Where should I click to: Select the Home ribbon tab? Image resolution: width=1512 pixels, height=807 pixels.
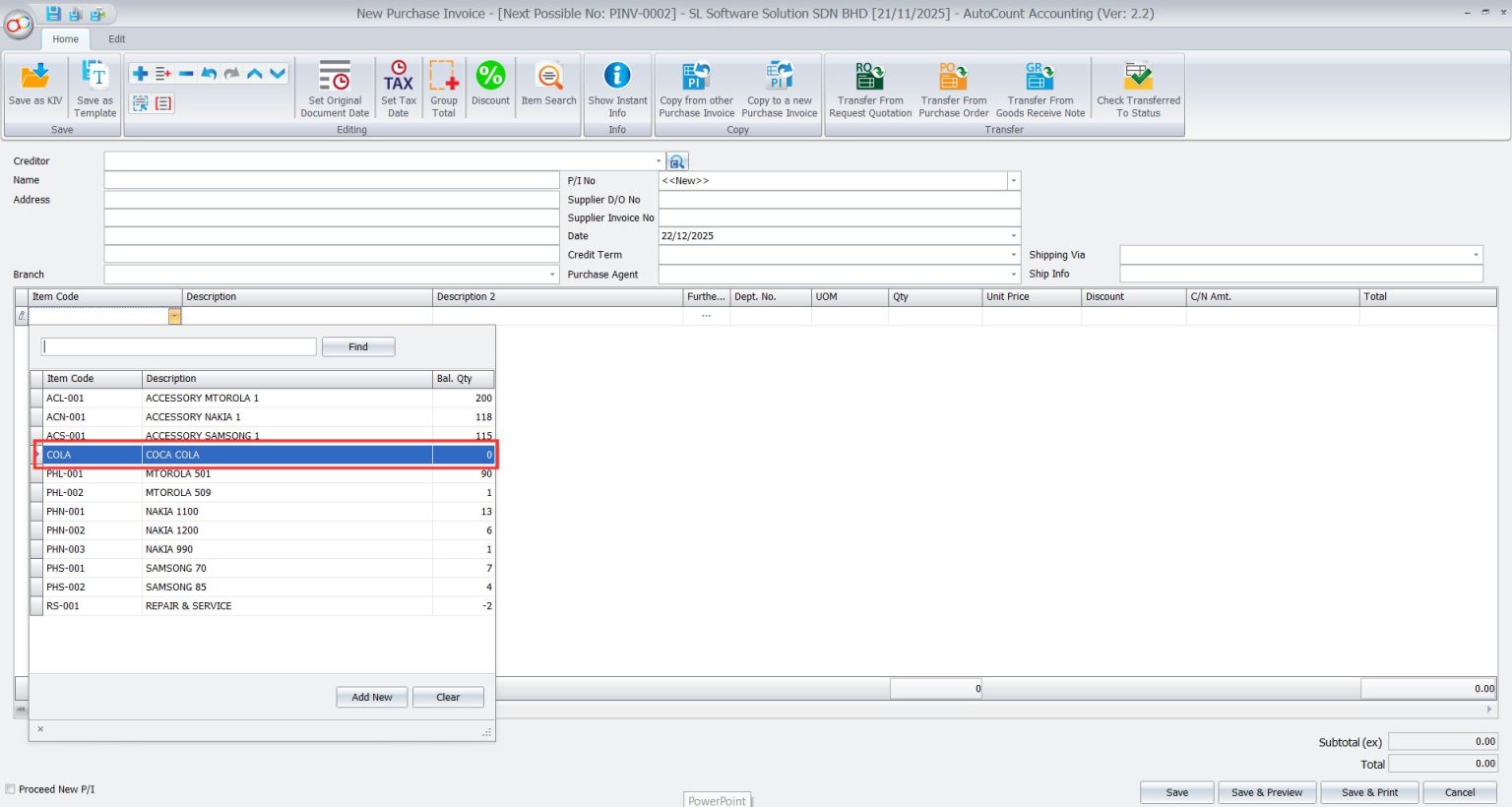[x=65, y=38]
